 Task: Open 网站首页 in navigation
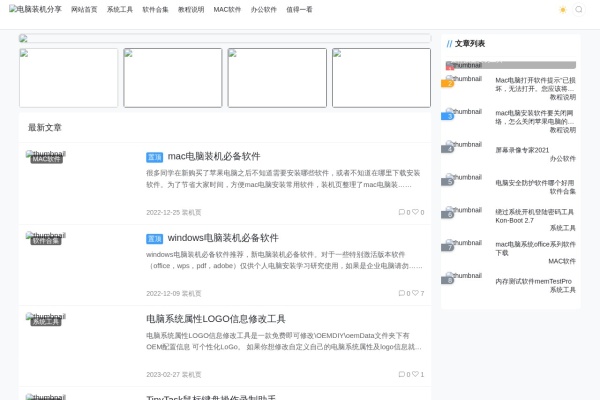(84, 10)
